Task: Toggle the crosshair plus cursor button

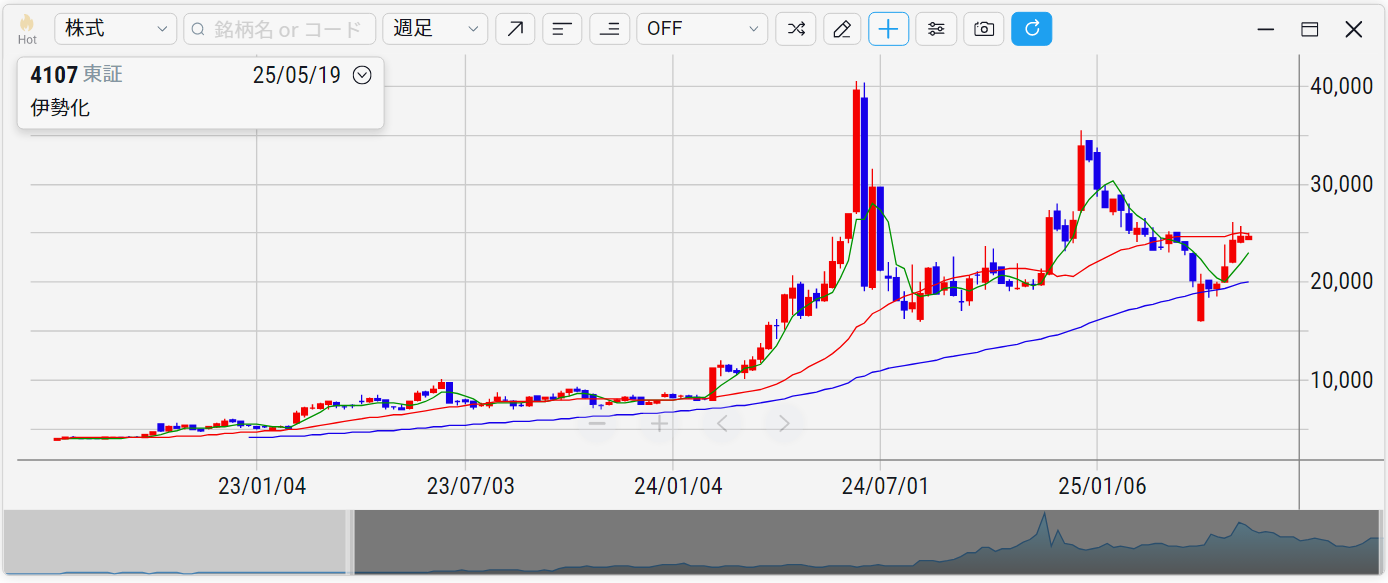Action: click(x=888, y=29)
